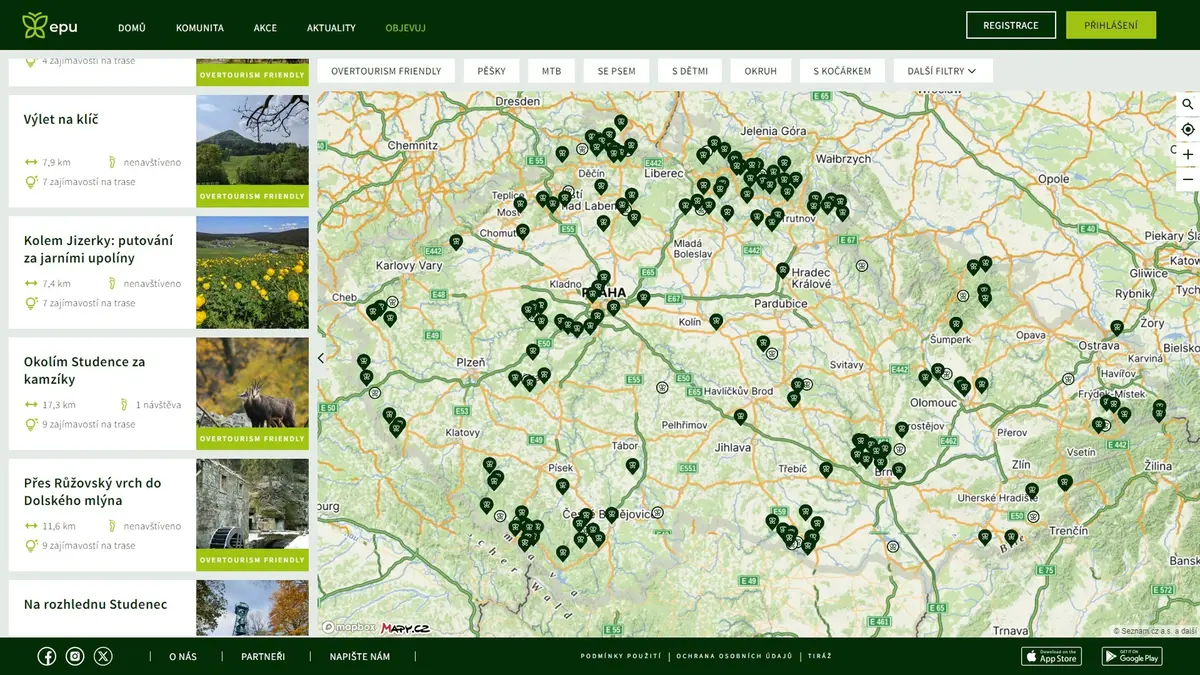Image resolution: width=1200 pixels, height=675 pixels.
Task: Open the Komunita menu item
Action: click(200, 28)
